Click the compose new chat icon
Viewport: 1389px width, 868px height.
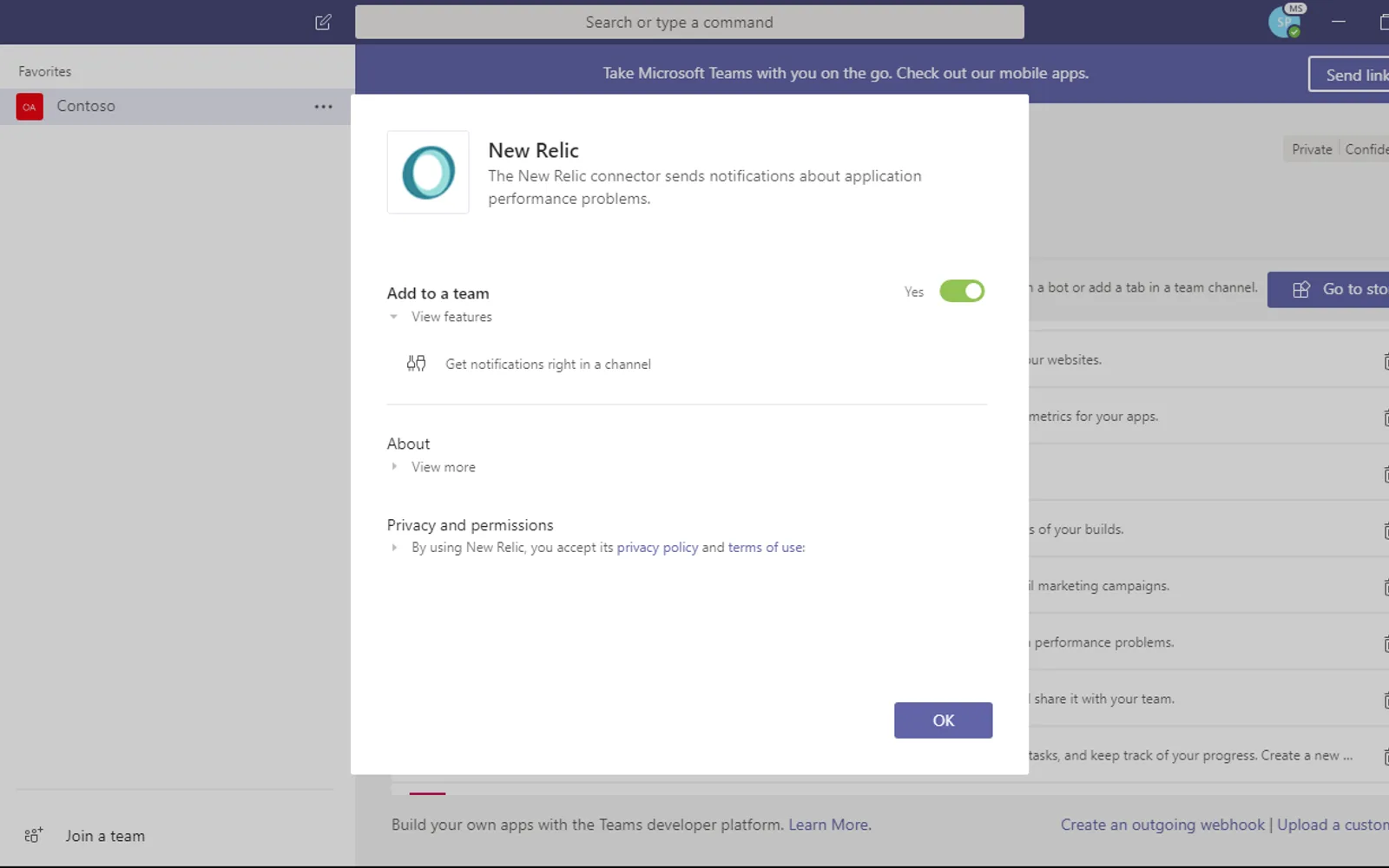[323, 22]
